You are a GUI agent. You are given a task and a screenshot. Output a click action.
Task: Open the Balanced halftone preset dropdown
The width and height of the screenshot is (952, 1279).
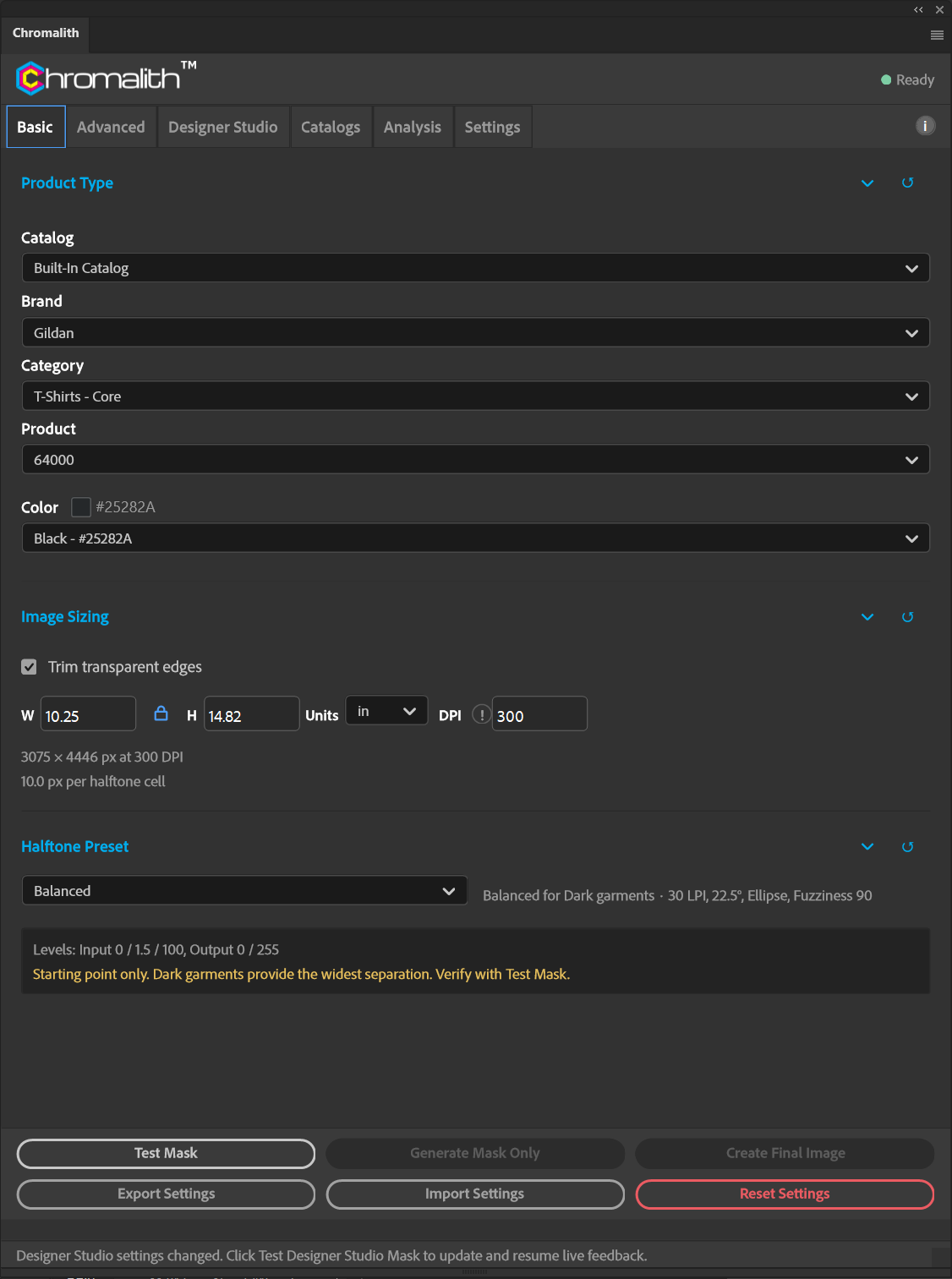(244, 891)
